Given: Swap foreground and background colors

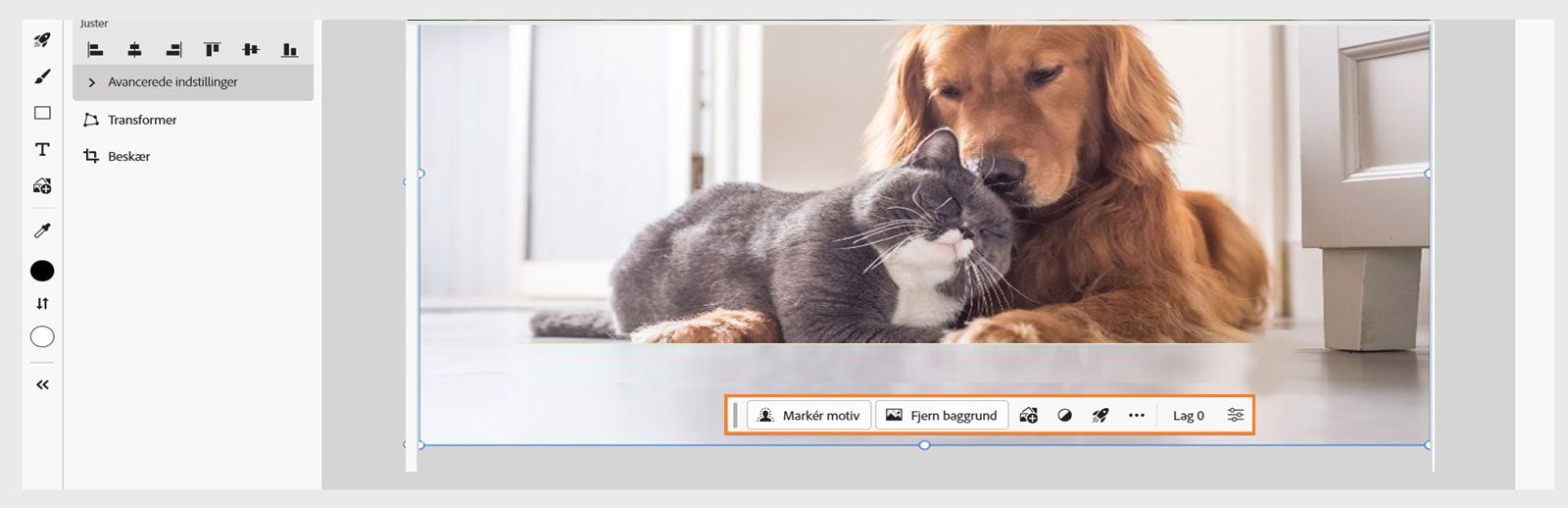Looking at the screenshot, I should [x=42, y=303].
